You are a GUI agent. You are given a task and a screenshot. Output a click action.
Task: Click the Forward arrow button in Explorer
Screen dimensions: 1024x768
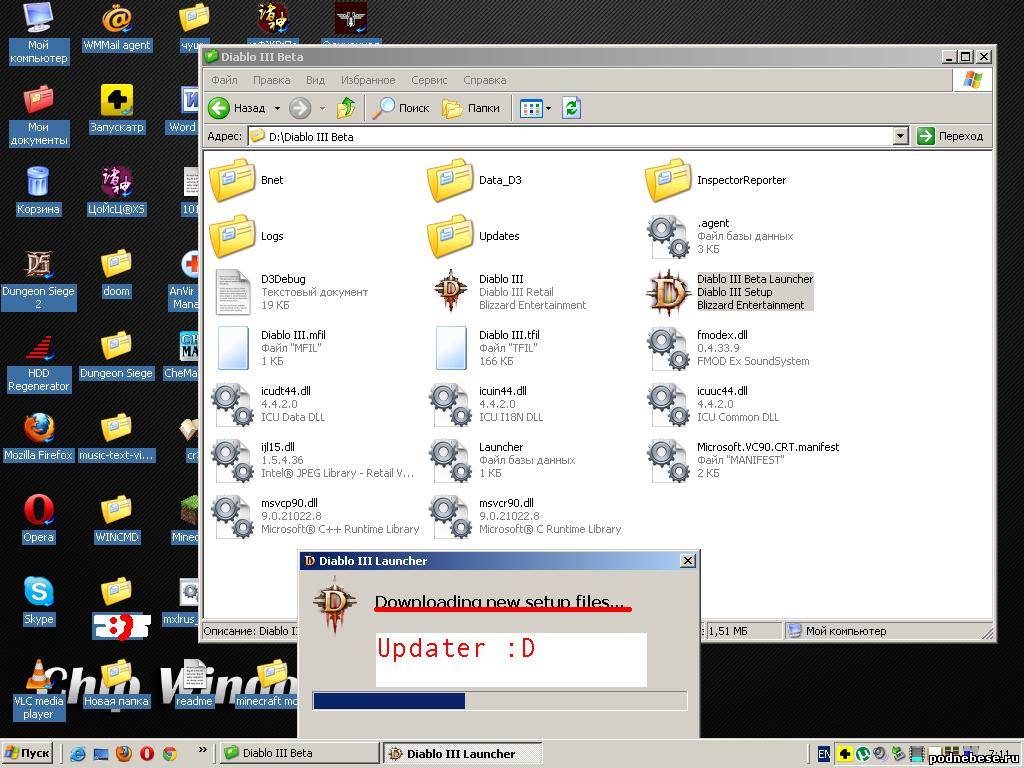coord(300,108)
